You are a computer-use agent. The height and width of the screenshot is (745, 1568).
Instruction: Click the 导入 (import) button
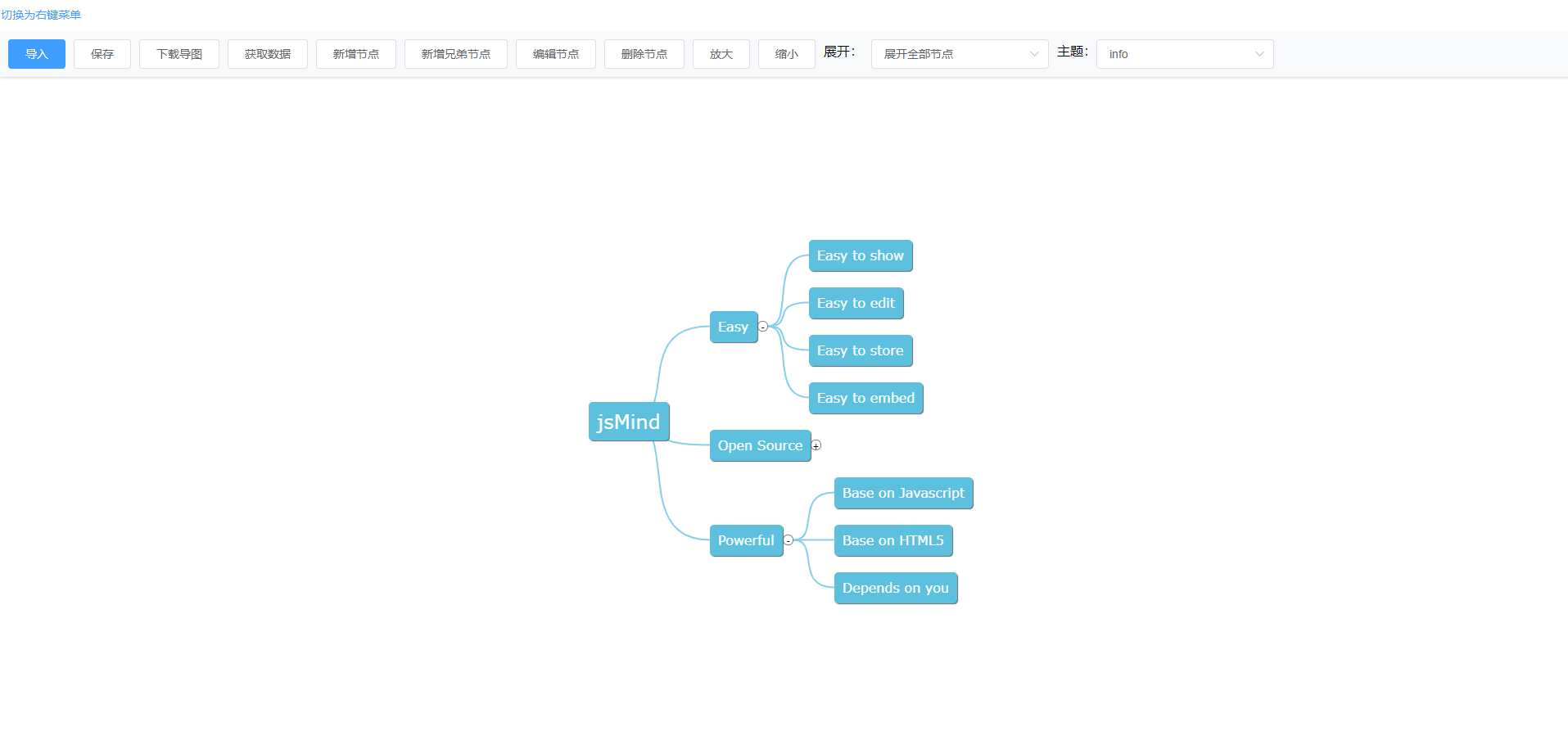coord(36,53)
